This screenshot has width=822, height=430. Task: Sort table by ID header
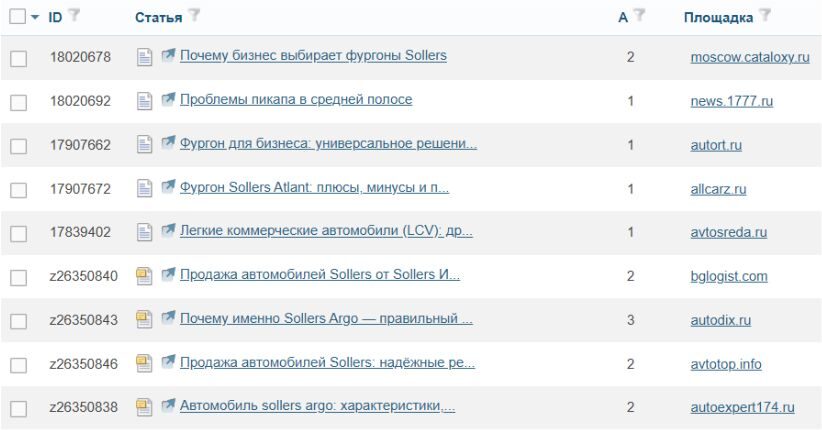[55, 17]
